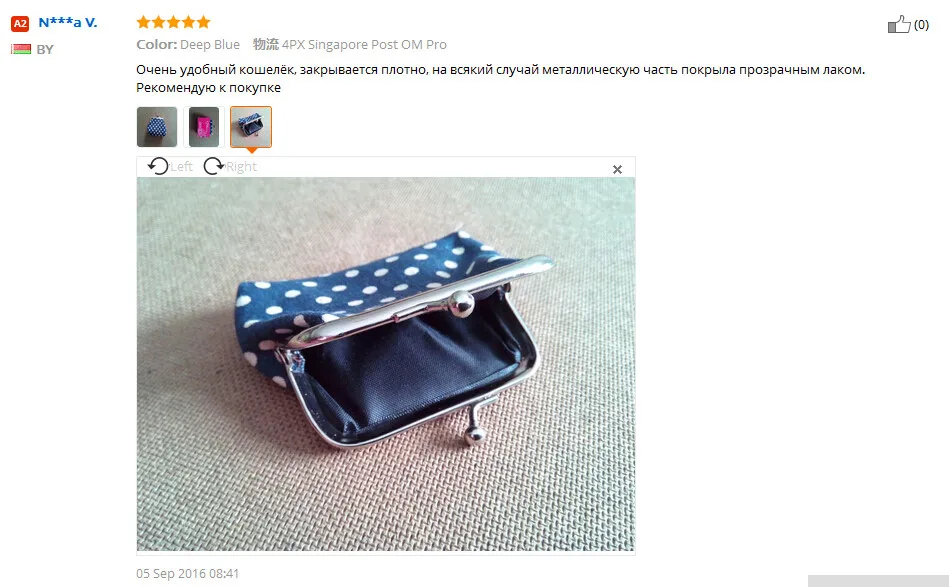Click the orange A2 buyer level badge
949x587 pixels.
[x=20, y=24]
